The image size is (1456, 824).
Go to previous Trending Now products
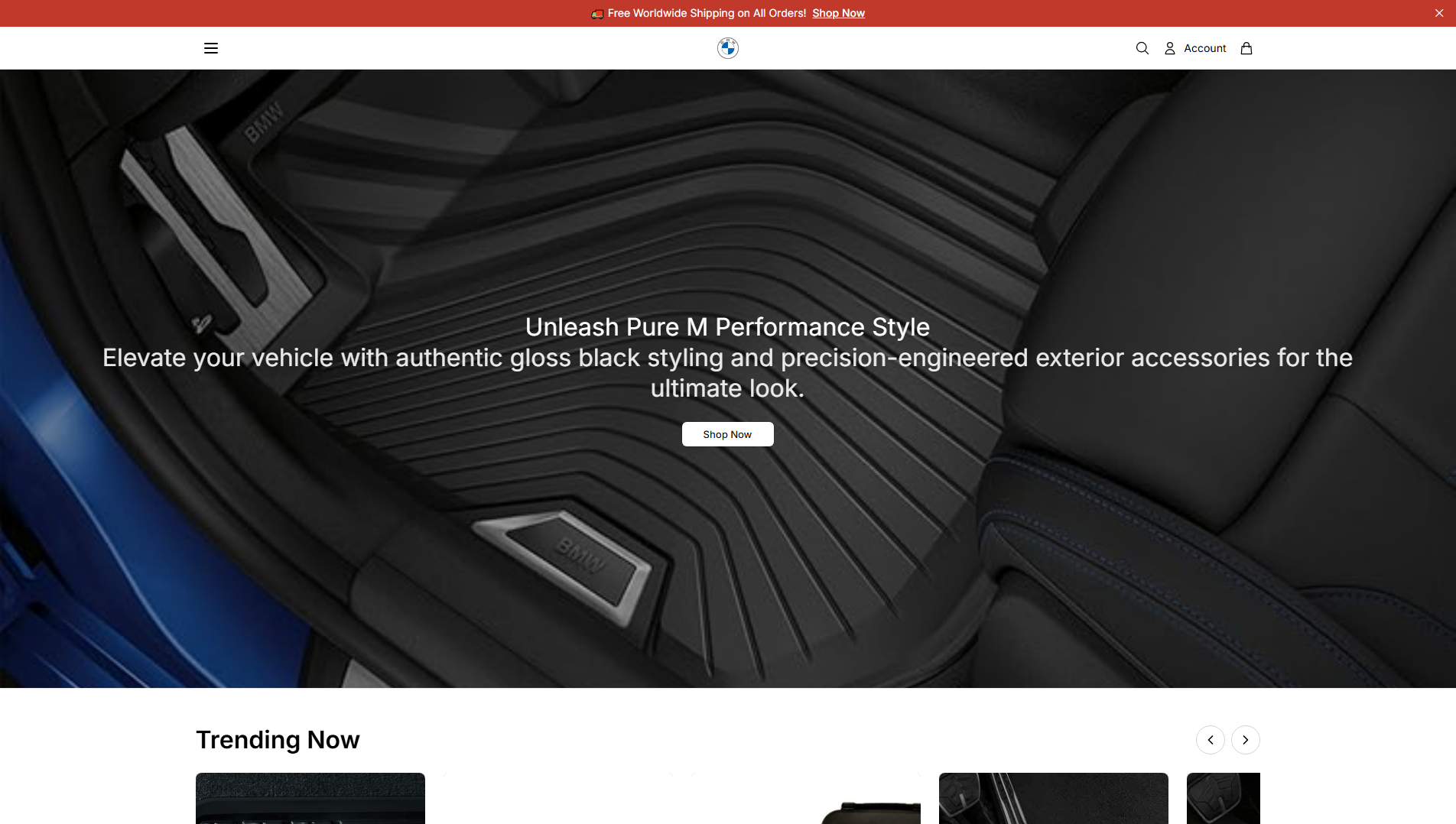click(x=1211, y=740)
